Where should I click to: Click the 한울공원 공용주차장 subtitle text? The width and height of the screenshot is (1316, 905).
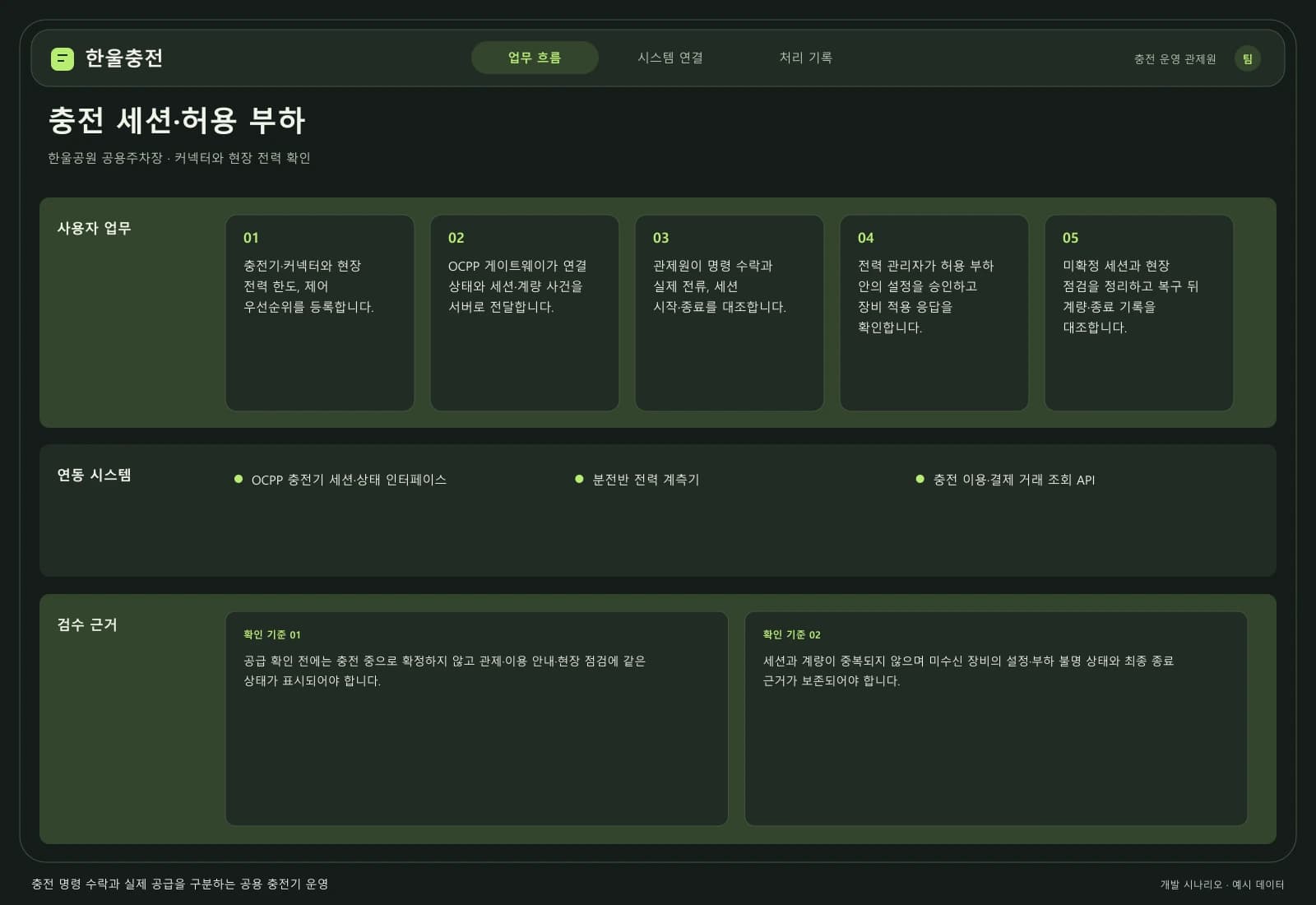[179, 158]
